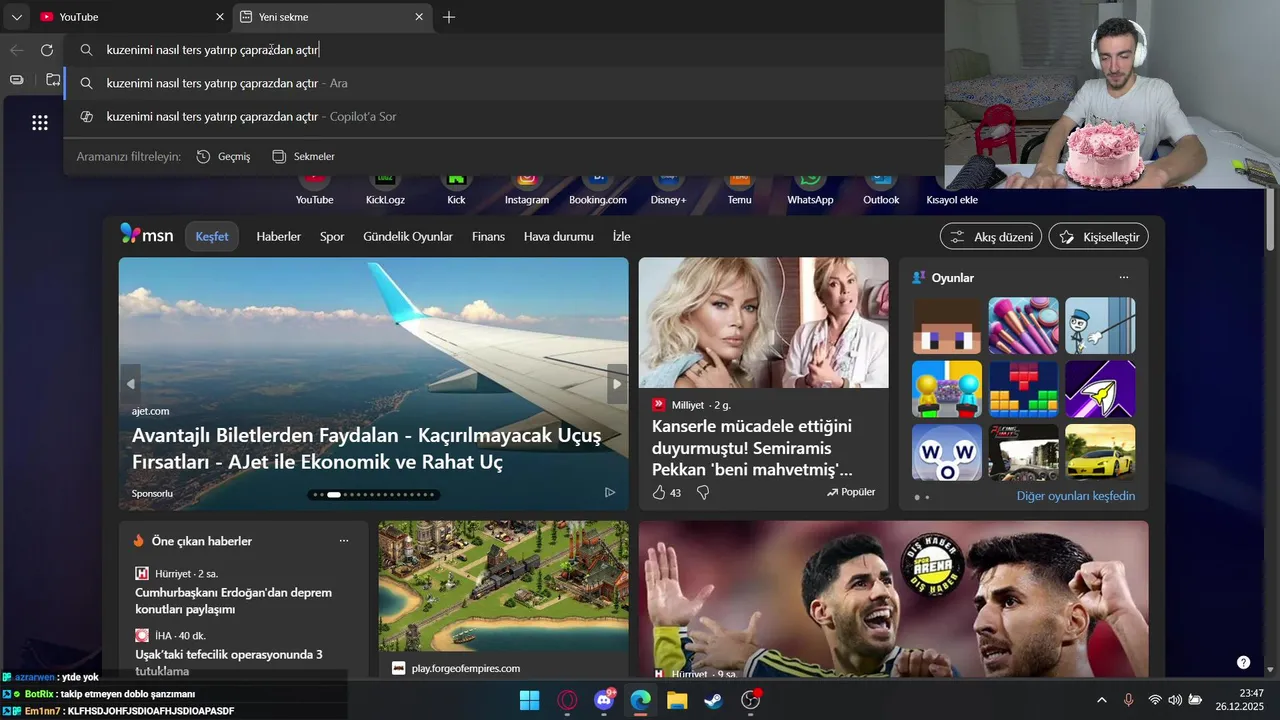This screenshot has width=1280, height=720.
Task: Choose the Copilot'a Sor suggestion
Action: pos(504,117)
